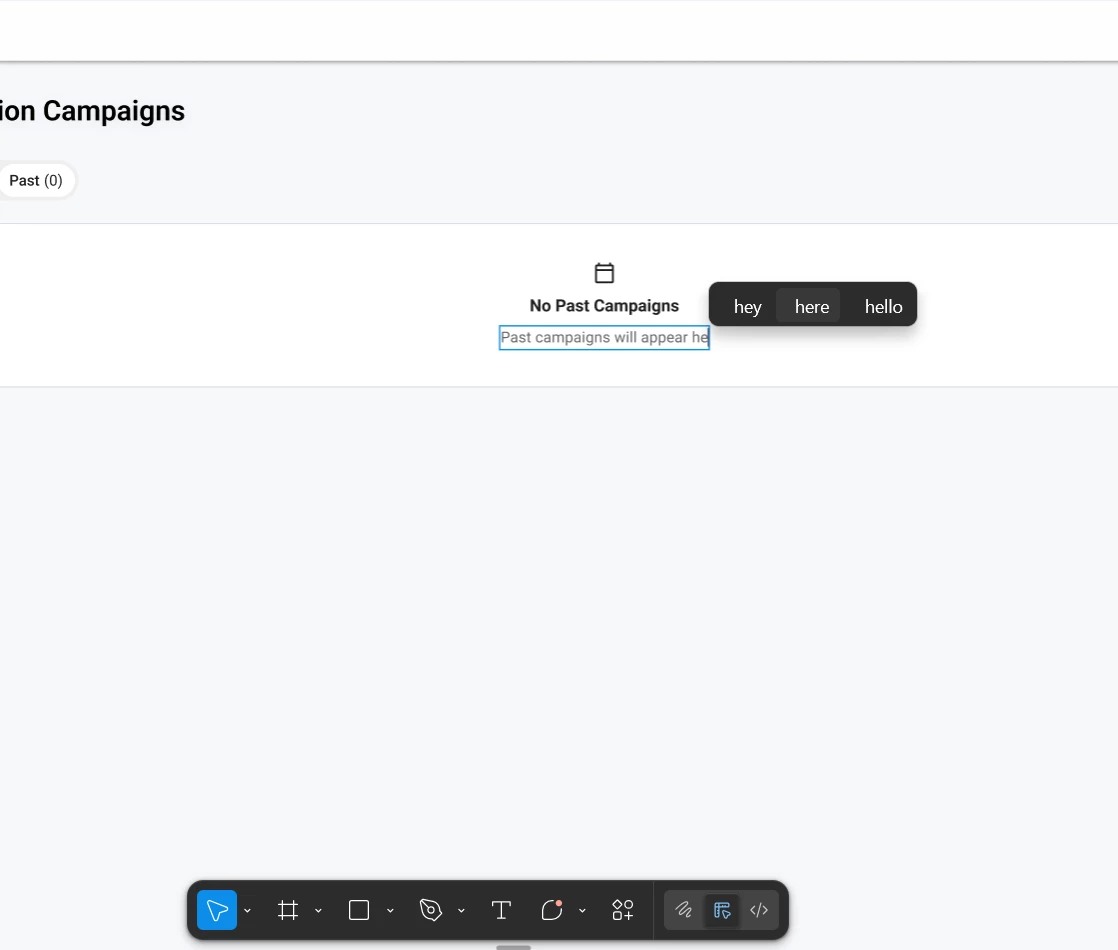
Task: Click the calendar icon above No Past Campaigns
Action: [x=604, y=272]
